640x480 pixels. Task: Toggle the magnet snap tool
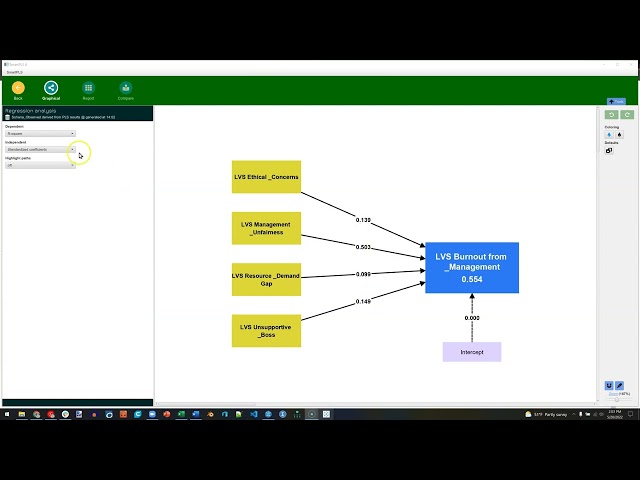point(609,386)
